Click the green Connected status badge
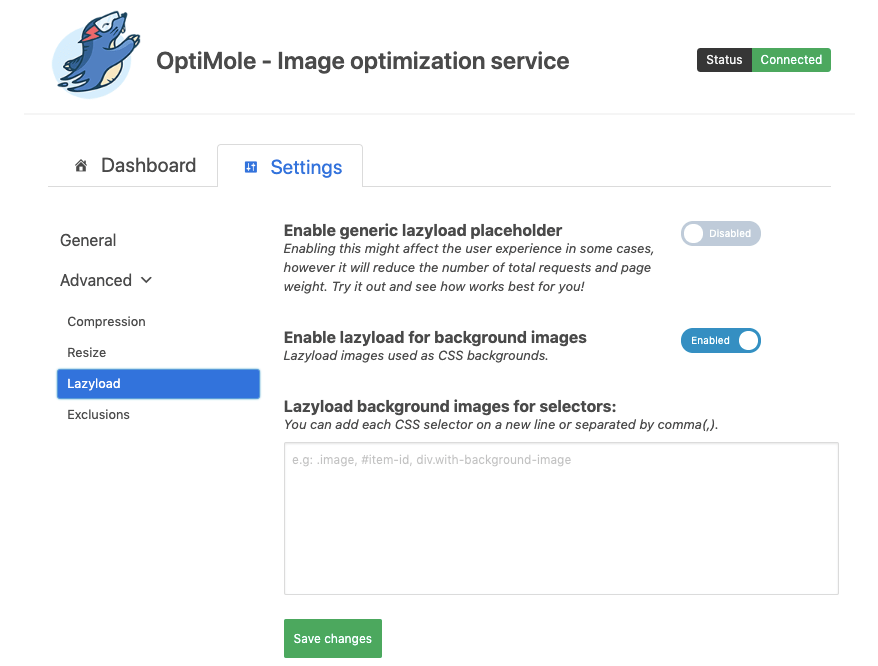878x666 pixels. pos(790,60)
